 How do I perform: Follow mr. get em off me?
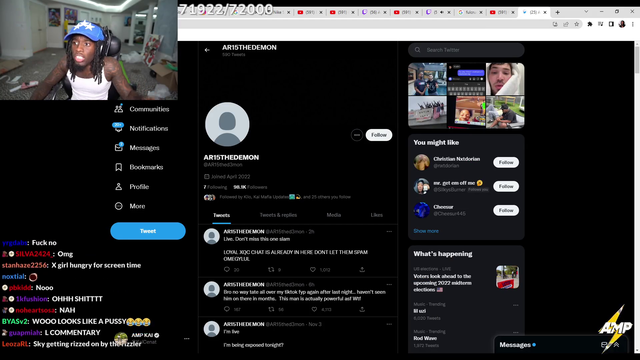(x=506, y=186)
